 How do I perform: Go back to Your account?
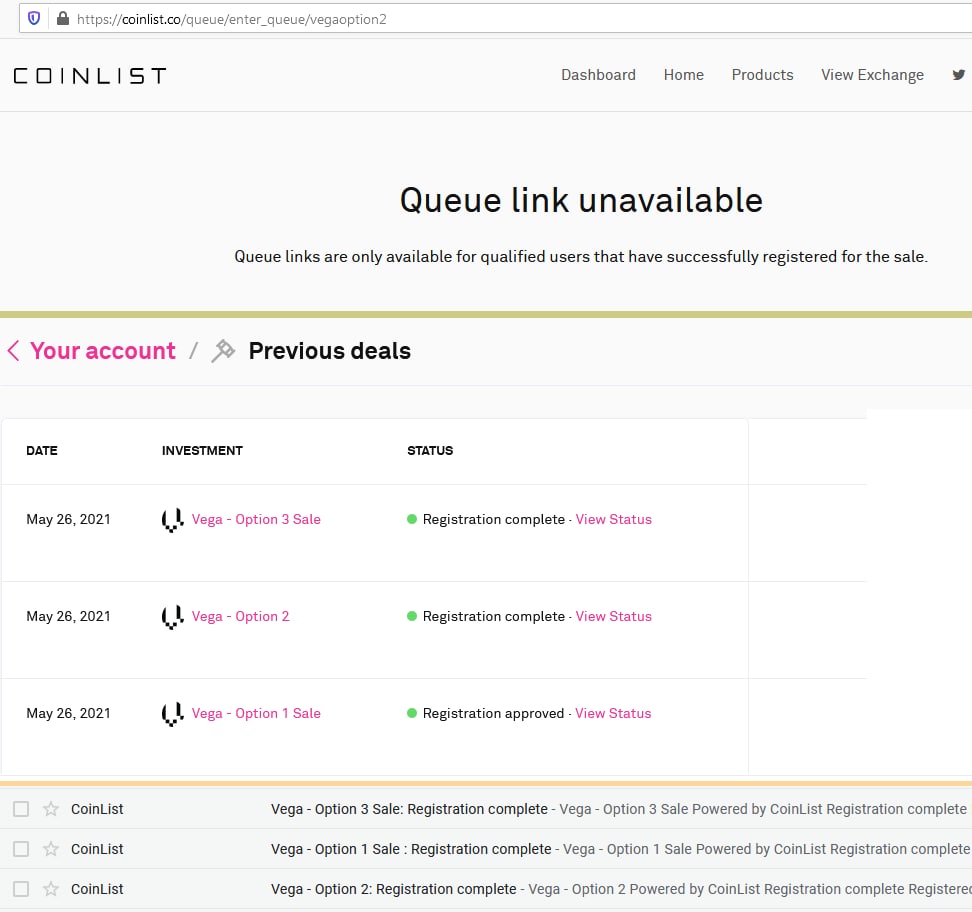[103, 351]
